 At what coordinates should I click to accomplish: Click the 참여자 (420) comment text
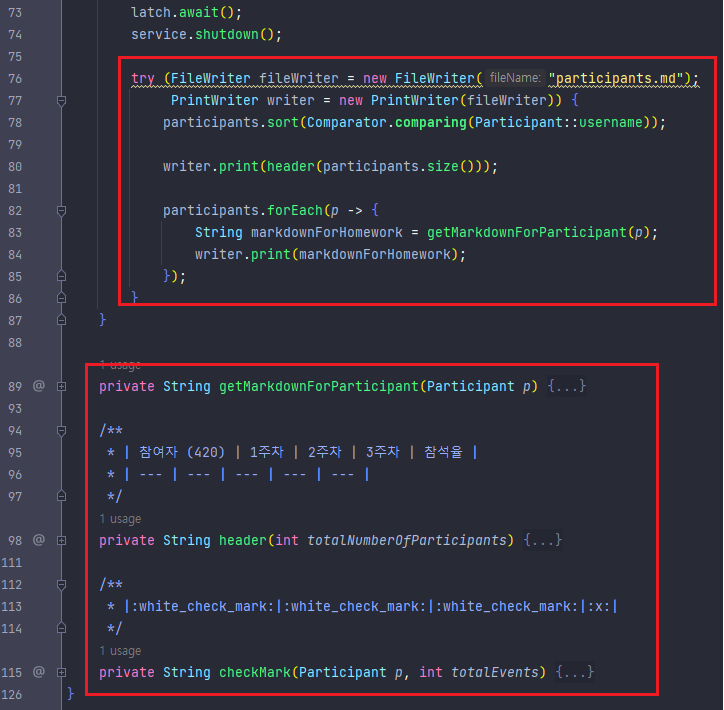[x=182, y=452]
